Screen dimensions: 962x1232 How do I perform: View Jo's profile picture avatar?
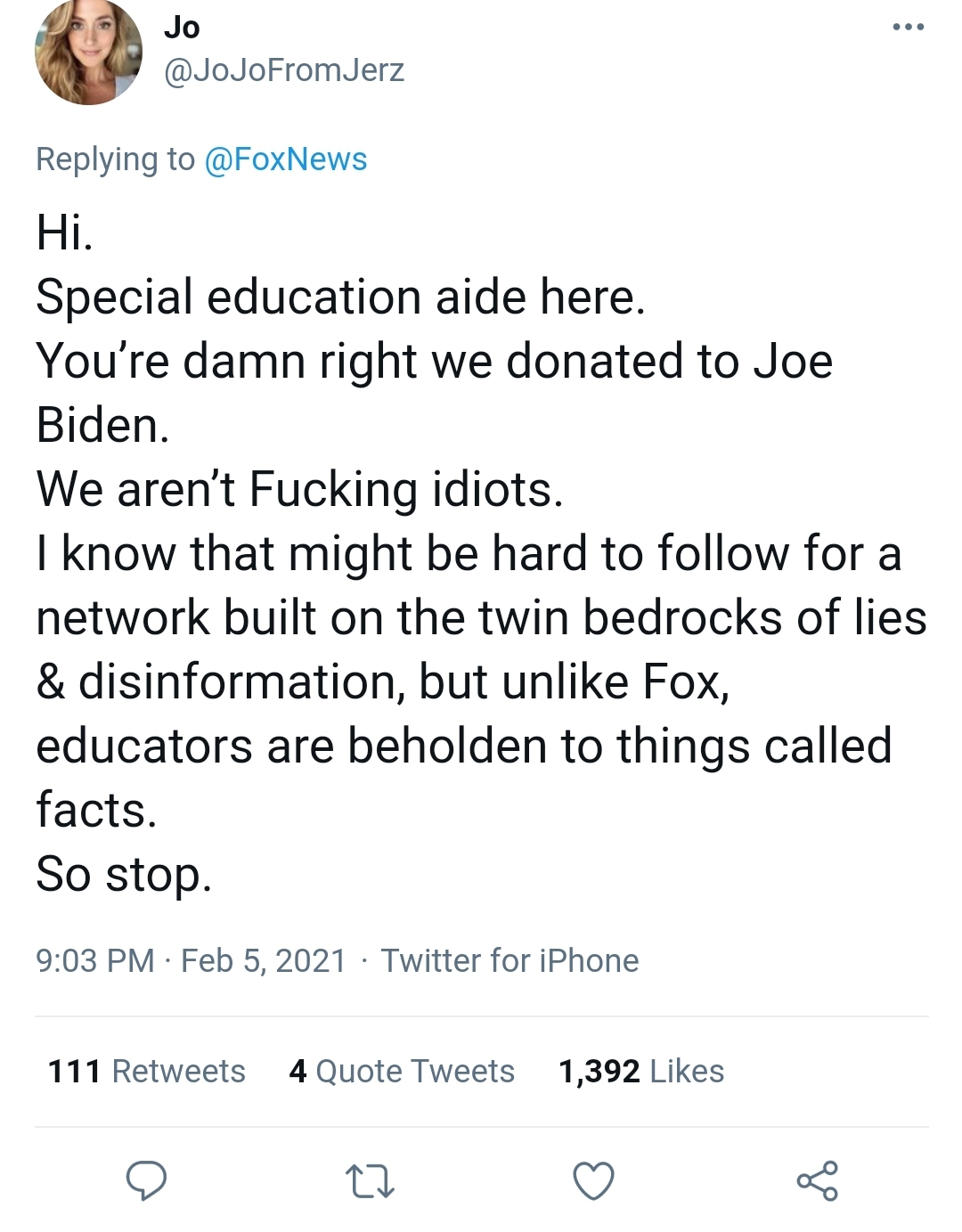pos(88,52)
